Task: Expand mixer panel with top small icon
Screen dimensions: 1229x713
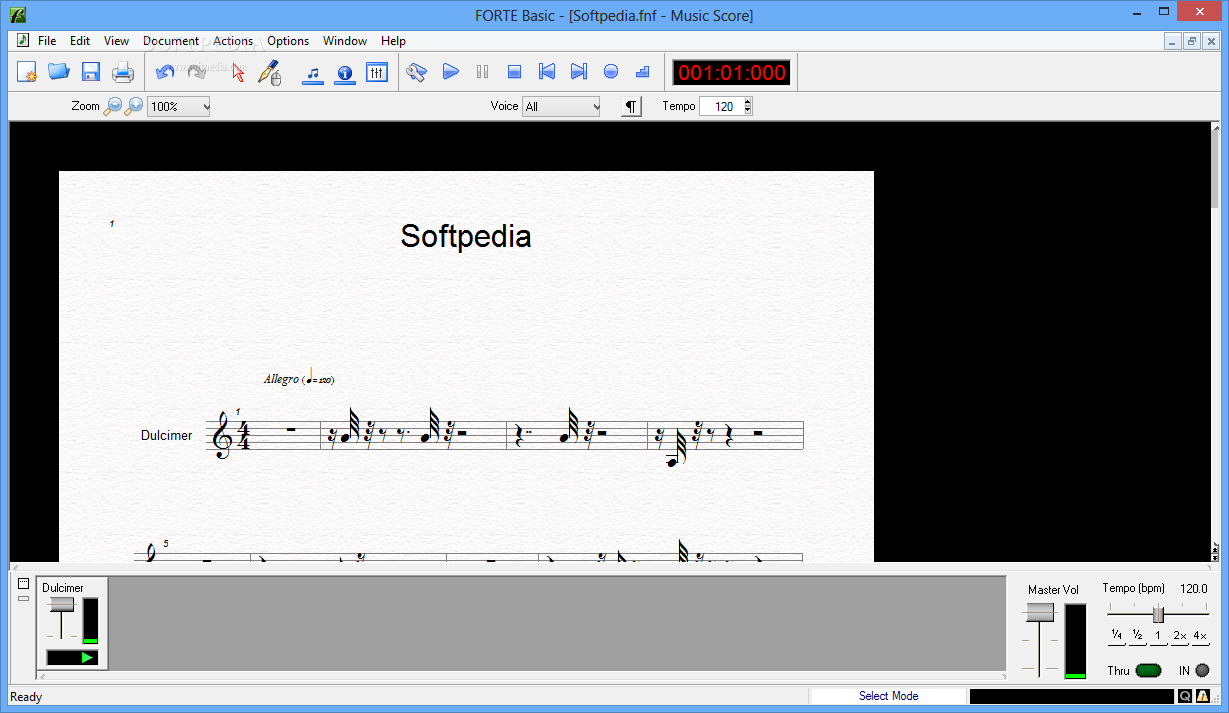Action: (x=23, y=584)
